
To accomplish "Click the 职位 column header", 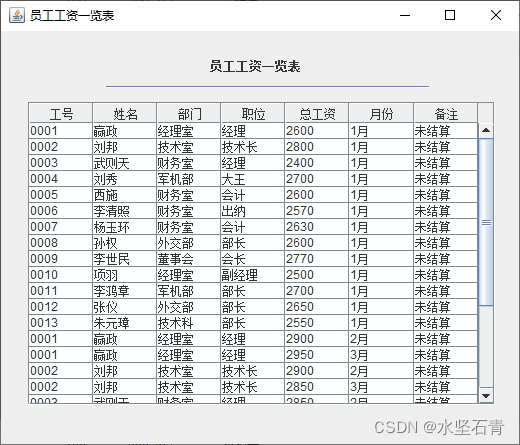I will click(x=253, y=114).
